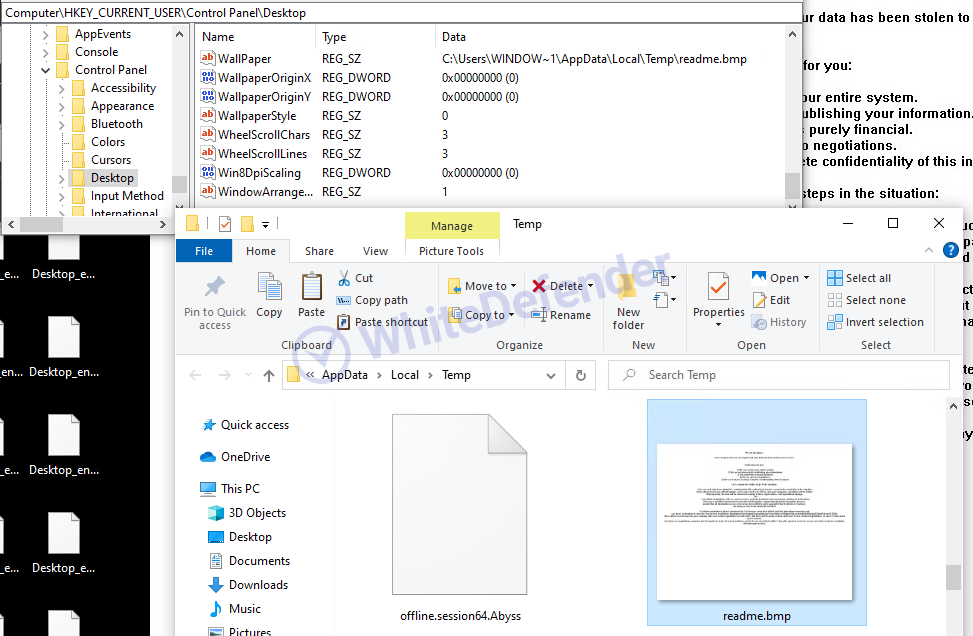Viewport: 973px width, 636px height.
Task: Select the Desktop registry key
Action: pyautogui.click(x=112, y=178)
